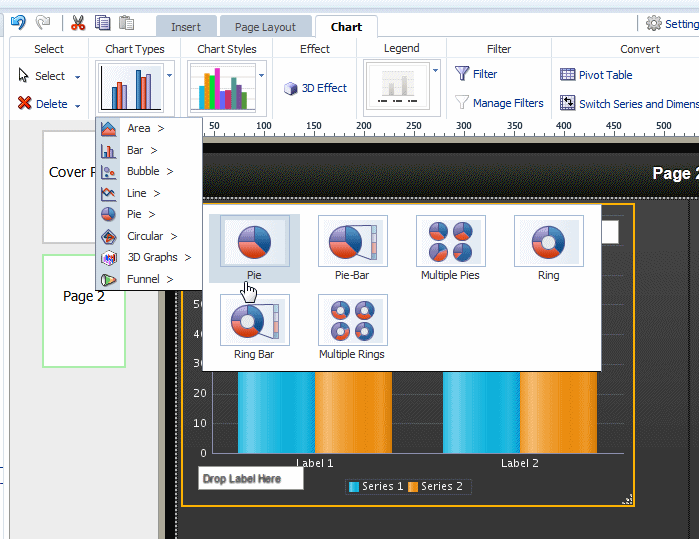The image size is (699, 539).
Task: Open the Select dropdown arrow
Action: pyautogui.click(x=78, y=77)
